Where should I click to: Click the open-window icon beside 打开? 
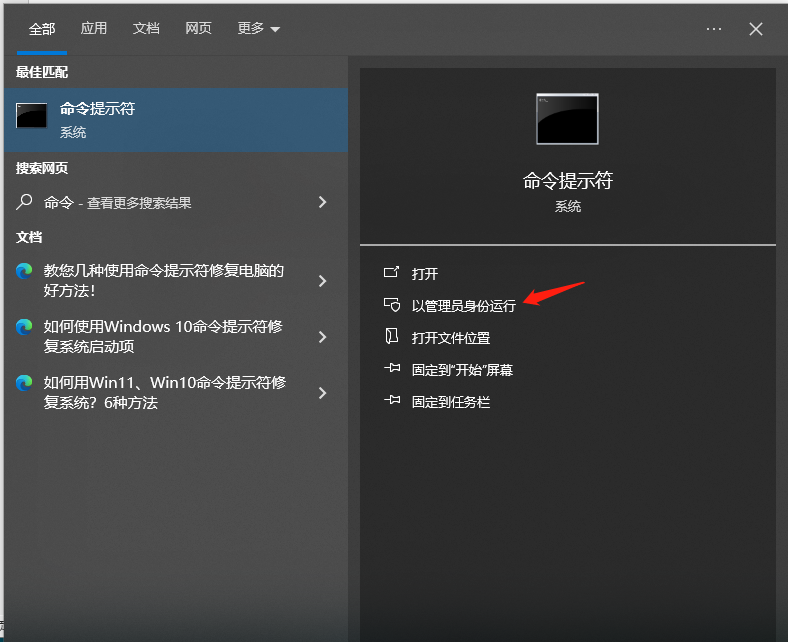[391, 272]
